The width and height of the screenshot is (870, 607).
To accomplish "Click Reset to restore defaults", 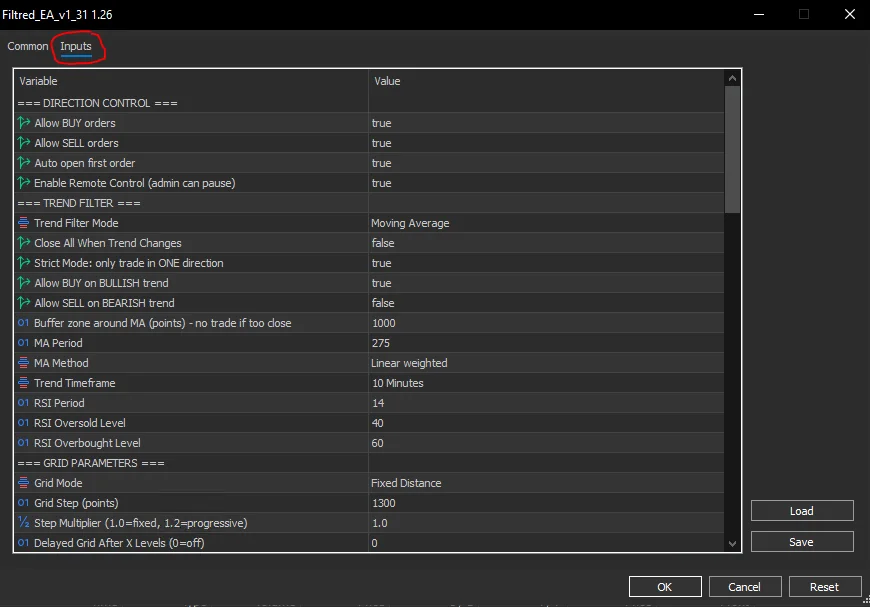I will point(825,586).
